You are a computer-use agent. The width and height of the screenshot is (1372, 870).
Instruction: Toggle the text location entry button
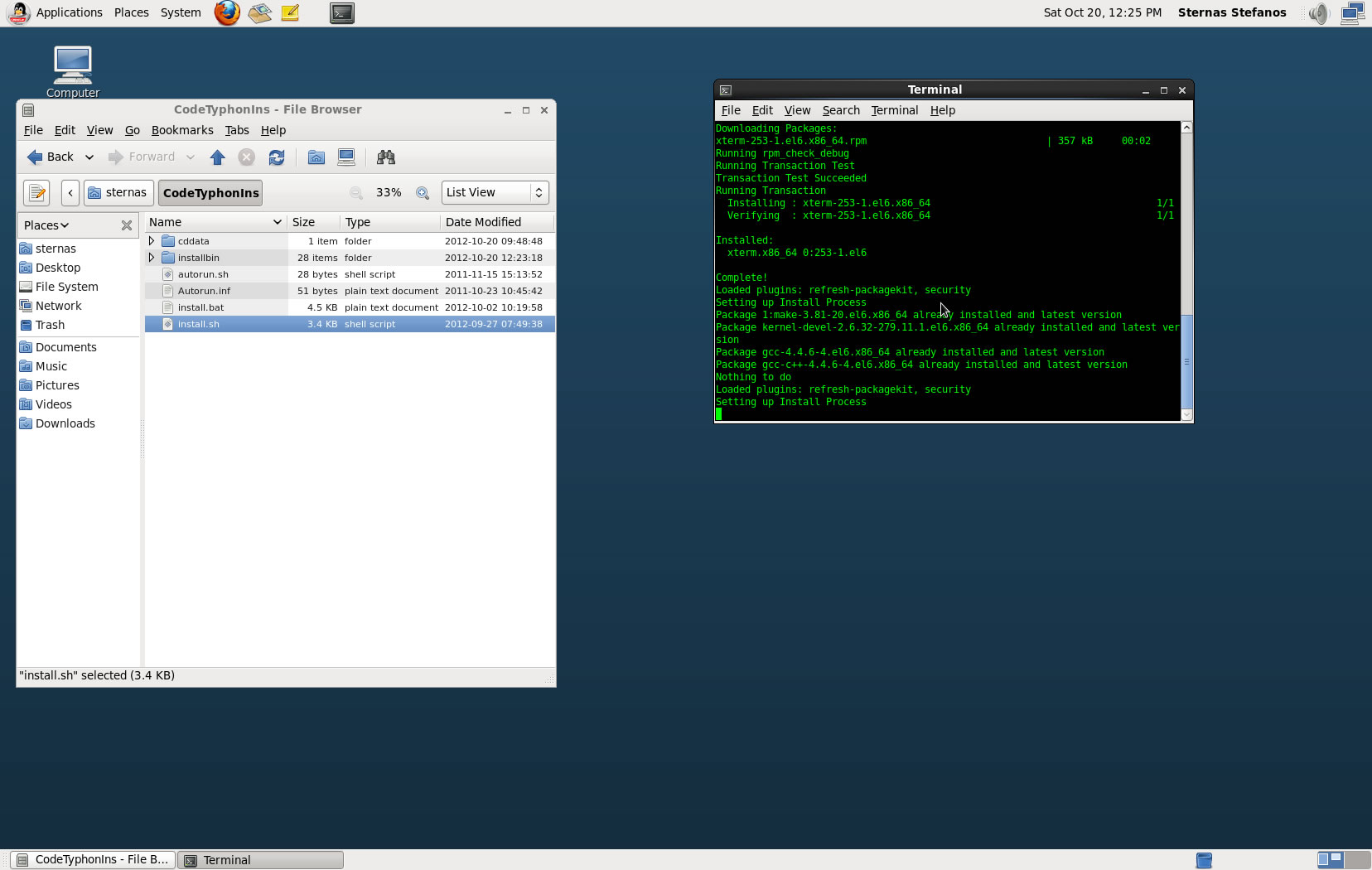tap(36, 193)
